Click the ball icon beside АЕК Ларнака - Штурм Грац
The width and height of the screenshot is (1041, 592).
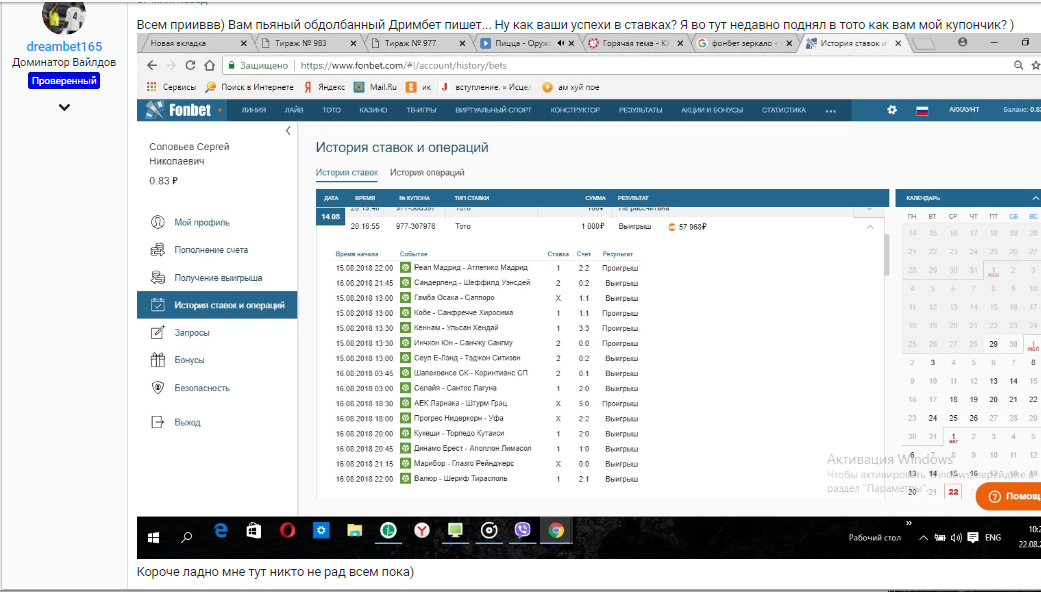tap(405, 404)
